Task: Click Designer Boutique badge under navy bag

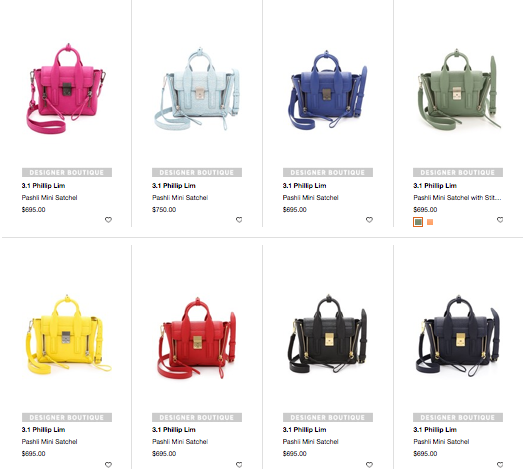Action: tap(458, 418)
